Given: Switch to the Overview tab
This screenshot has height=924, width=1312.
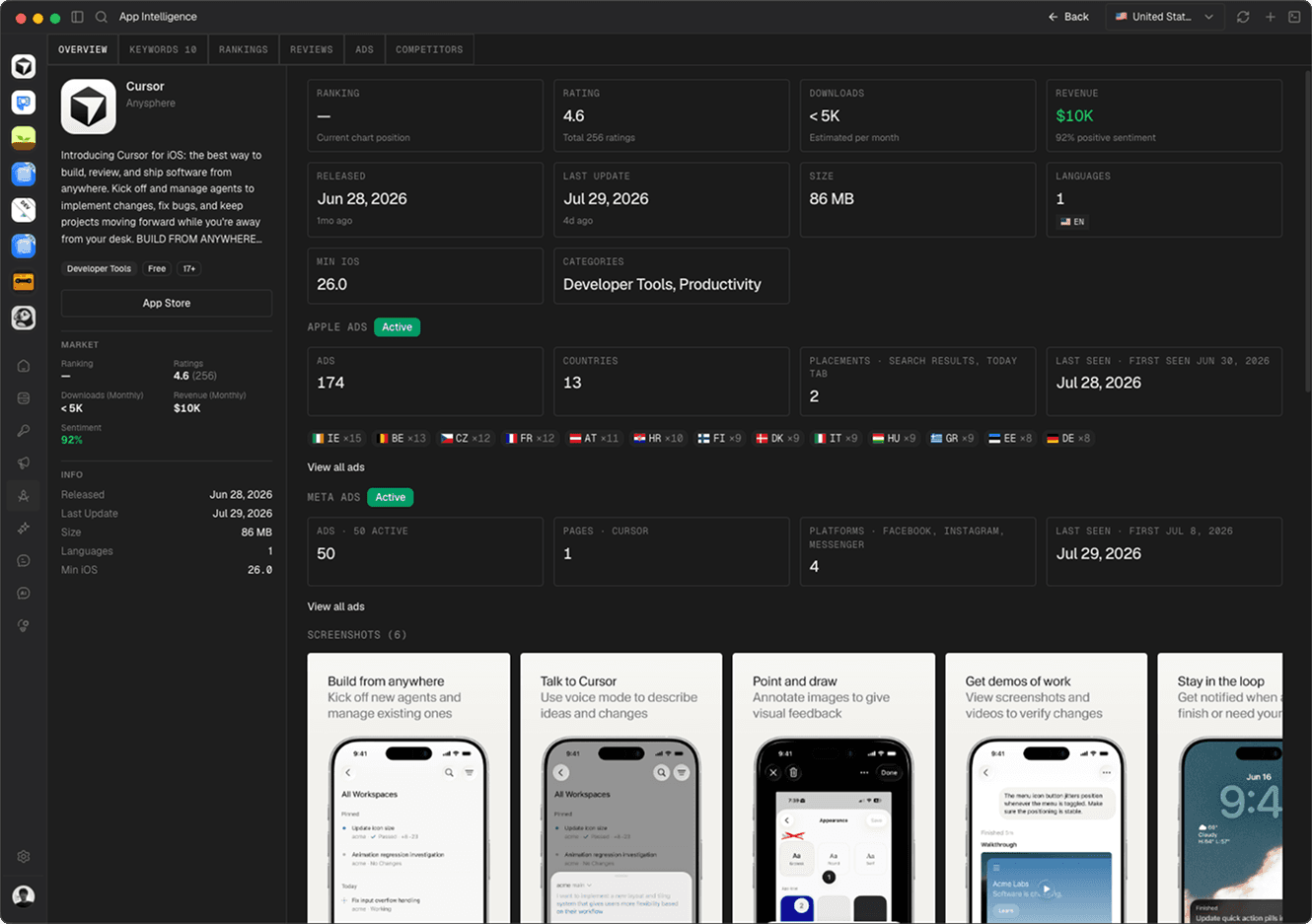Looking at the screenshot, I should point(83,49).
